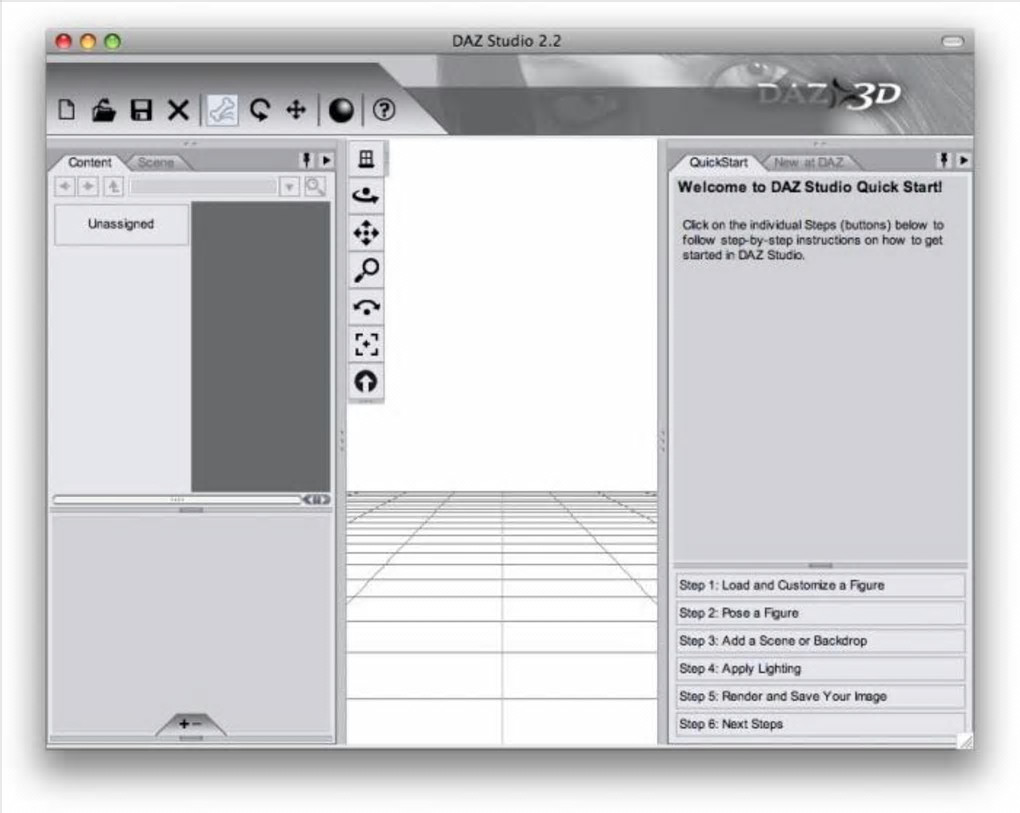
Task: Click the Content pane forward arrow
Action: click(x=88, y=187)
